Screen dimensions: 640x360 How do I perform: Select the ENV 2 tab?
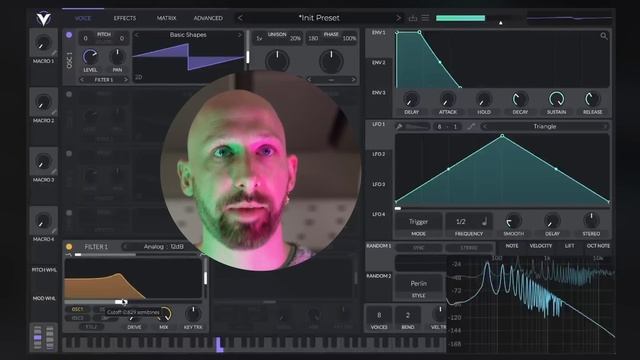[x=378, y=62]
